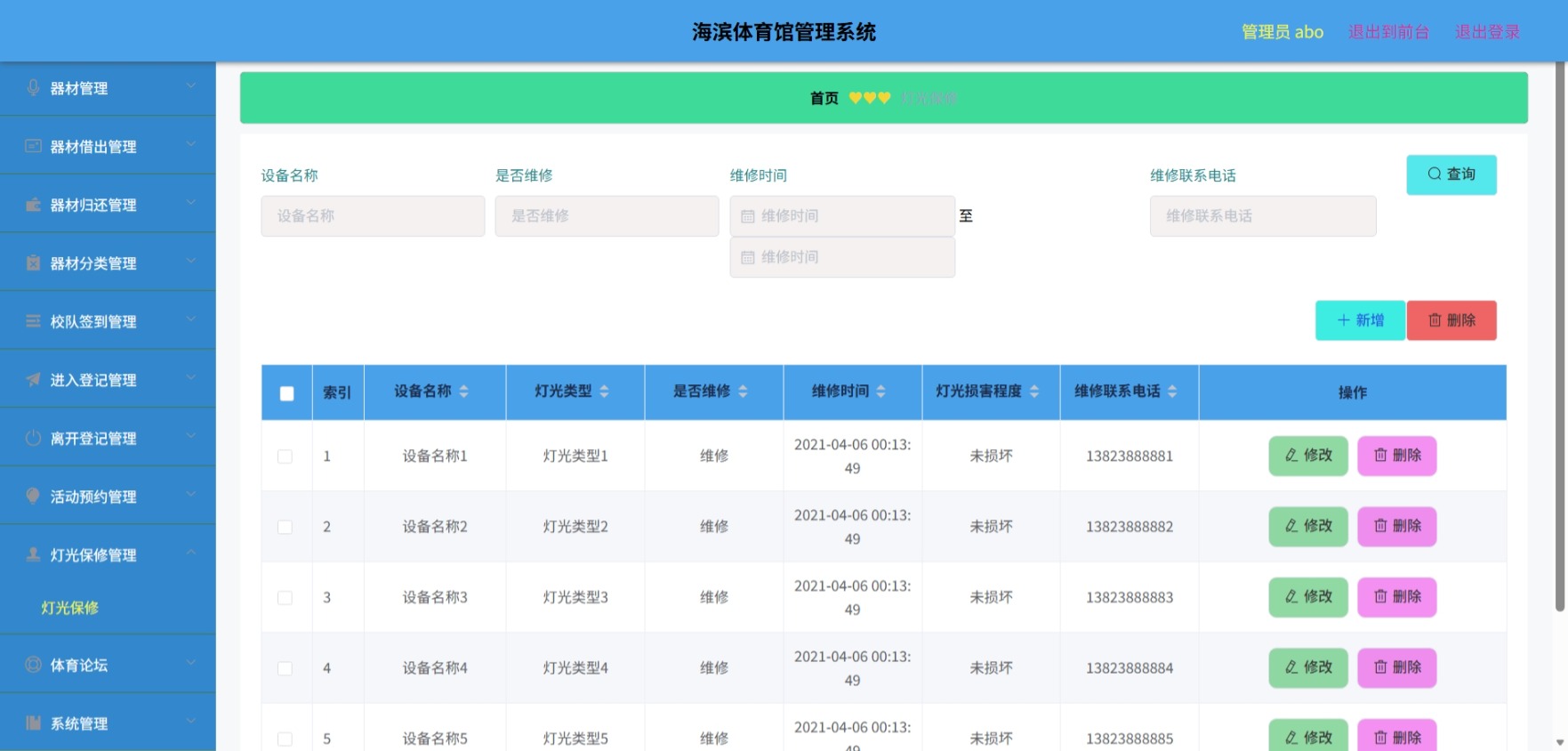1568x751 pixels.
Task: Click the 退出到前台 link
Action: coord(1388,32)
